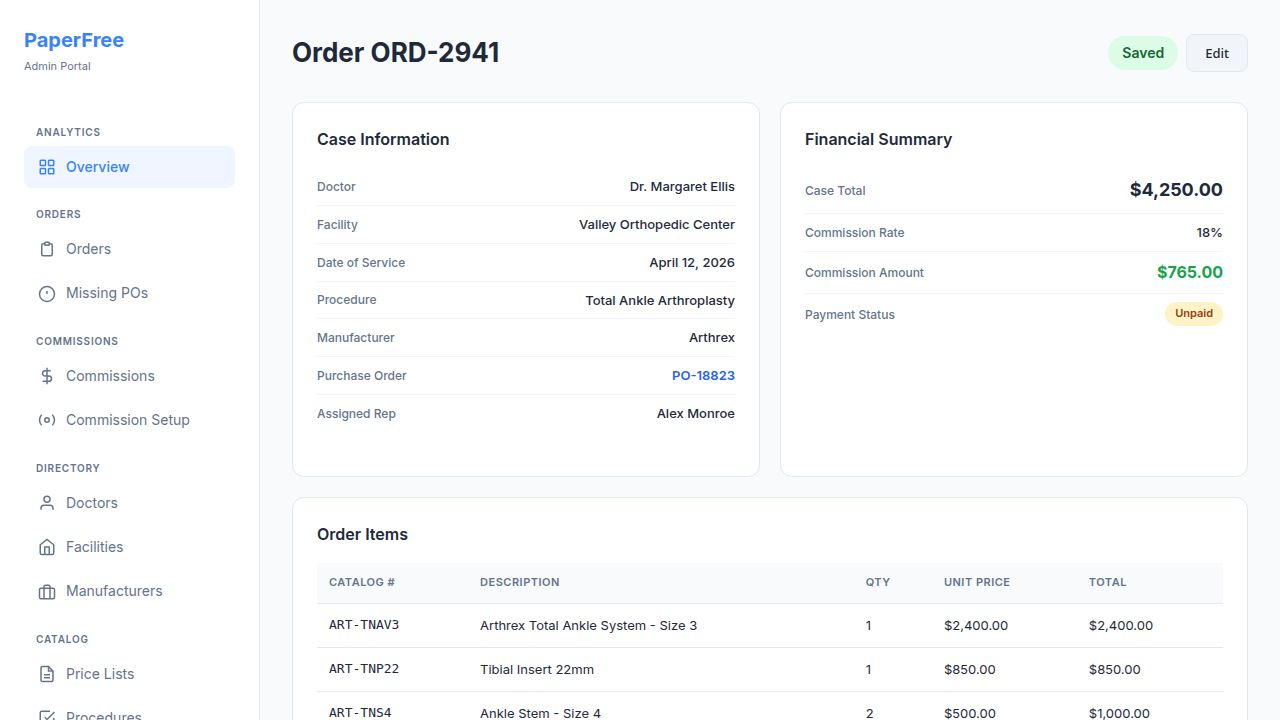Go to the Orders page
Viewport: 1280px width, 720px height.
click(88, 249)
